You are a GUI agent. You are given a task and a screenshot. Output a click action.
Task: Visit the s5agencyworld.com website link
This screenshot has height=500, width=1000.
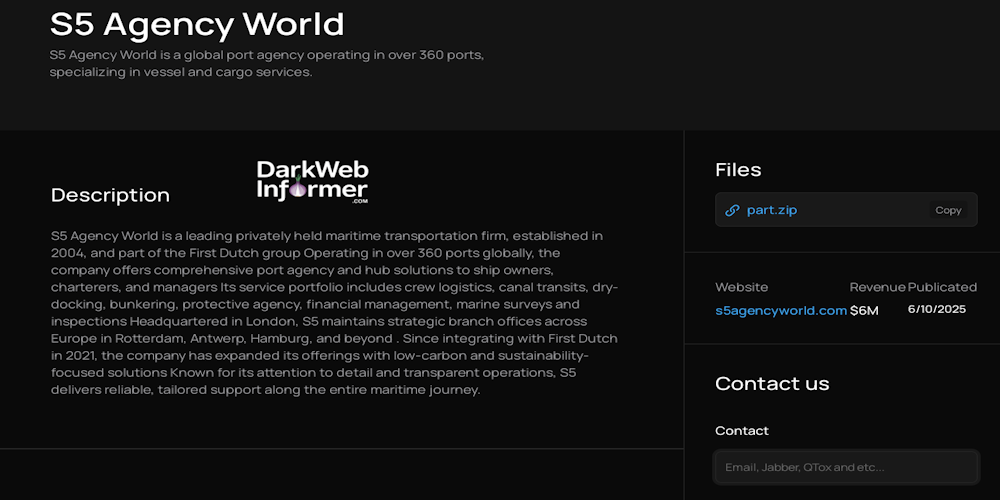tap(781, 310)
